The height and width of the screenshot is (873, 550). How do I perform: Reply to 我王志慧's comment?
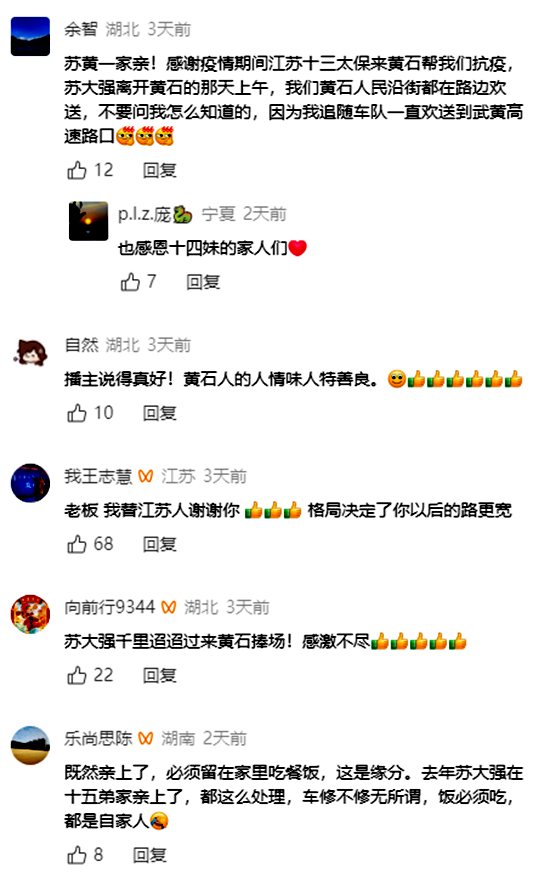point(159,545)
